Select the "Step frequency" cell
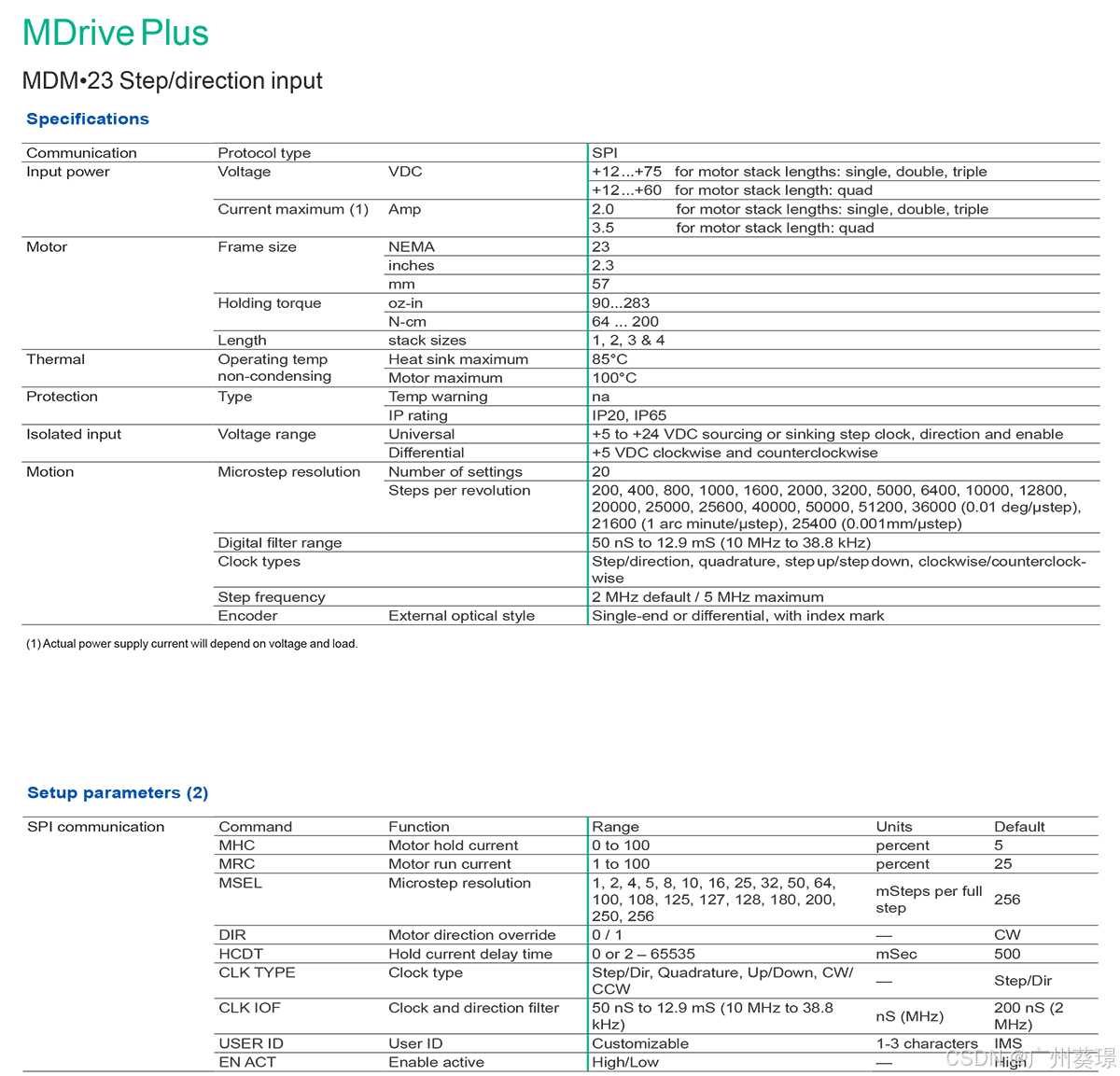Image resolution: width=1120 pixels, height=1076 pixels. point(272,597)
